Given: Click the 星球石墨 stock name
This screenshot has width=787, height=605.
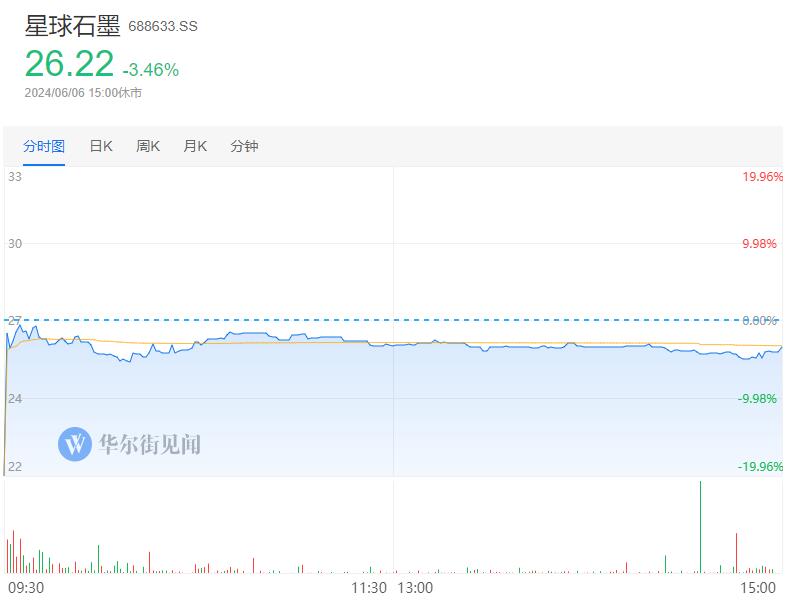Looking at the screenshot, I should point(72,26).
